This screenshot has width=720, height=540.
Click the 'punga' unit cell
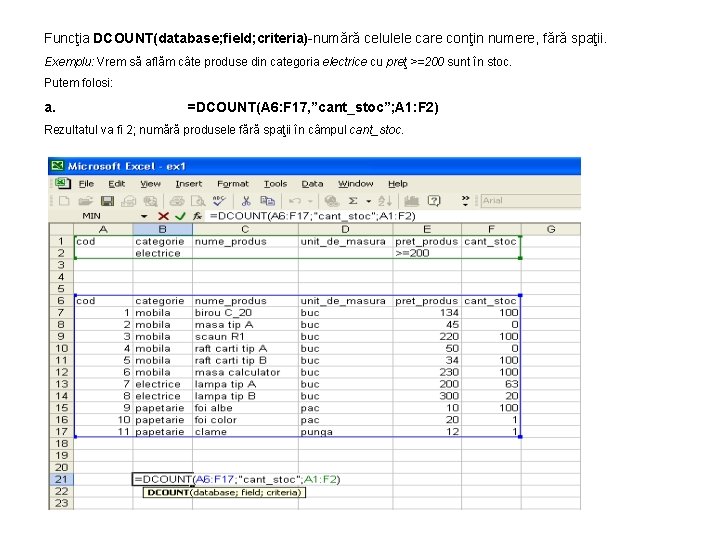(345, 432)
